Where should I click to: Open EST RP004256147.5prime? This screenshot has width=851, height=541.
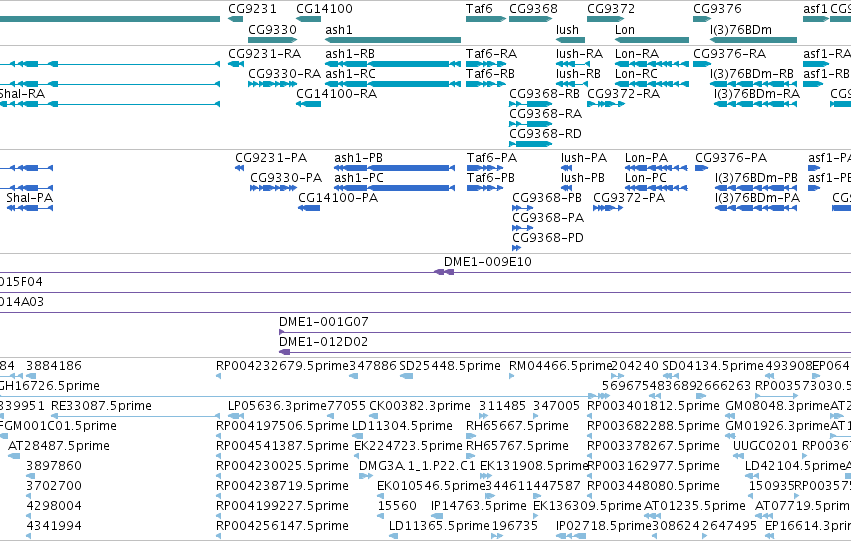click(x=282, y=526)
